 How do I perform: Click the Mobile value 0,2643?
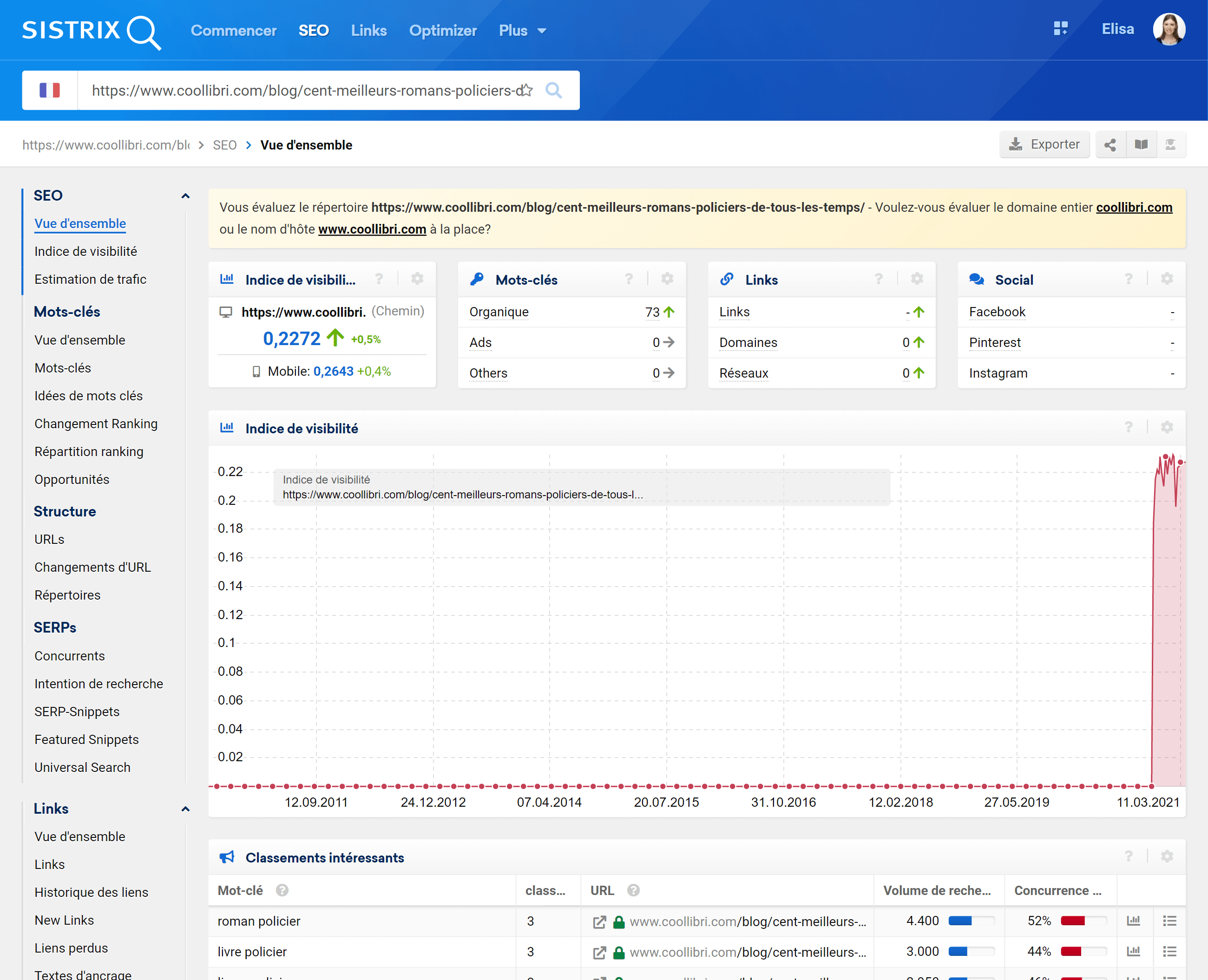333,372
